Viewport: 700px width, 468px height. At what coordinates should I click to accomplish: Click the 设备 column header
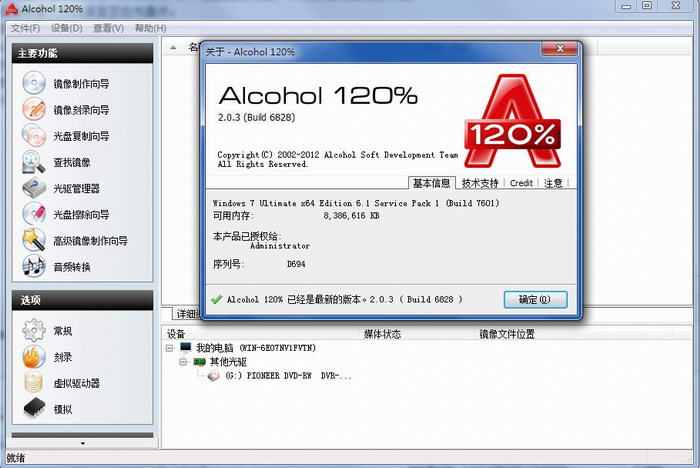(176, 334)
